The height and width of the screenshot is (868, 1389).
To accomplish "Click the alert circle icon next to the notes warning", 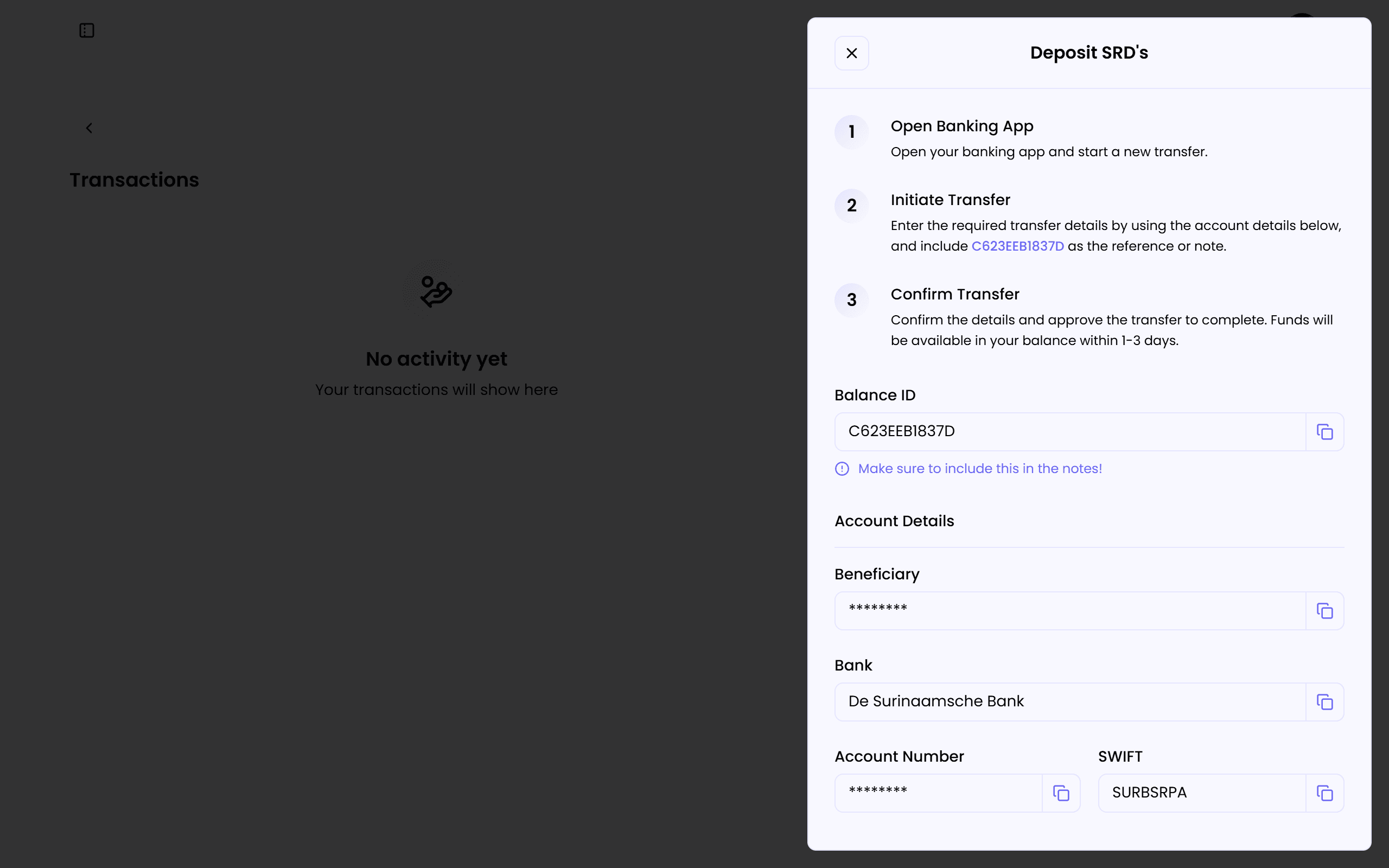I will click(x=842, y=468).
